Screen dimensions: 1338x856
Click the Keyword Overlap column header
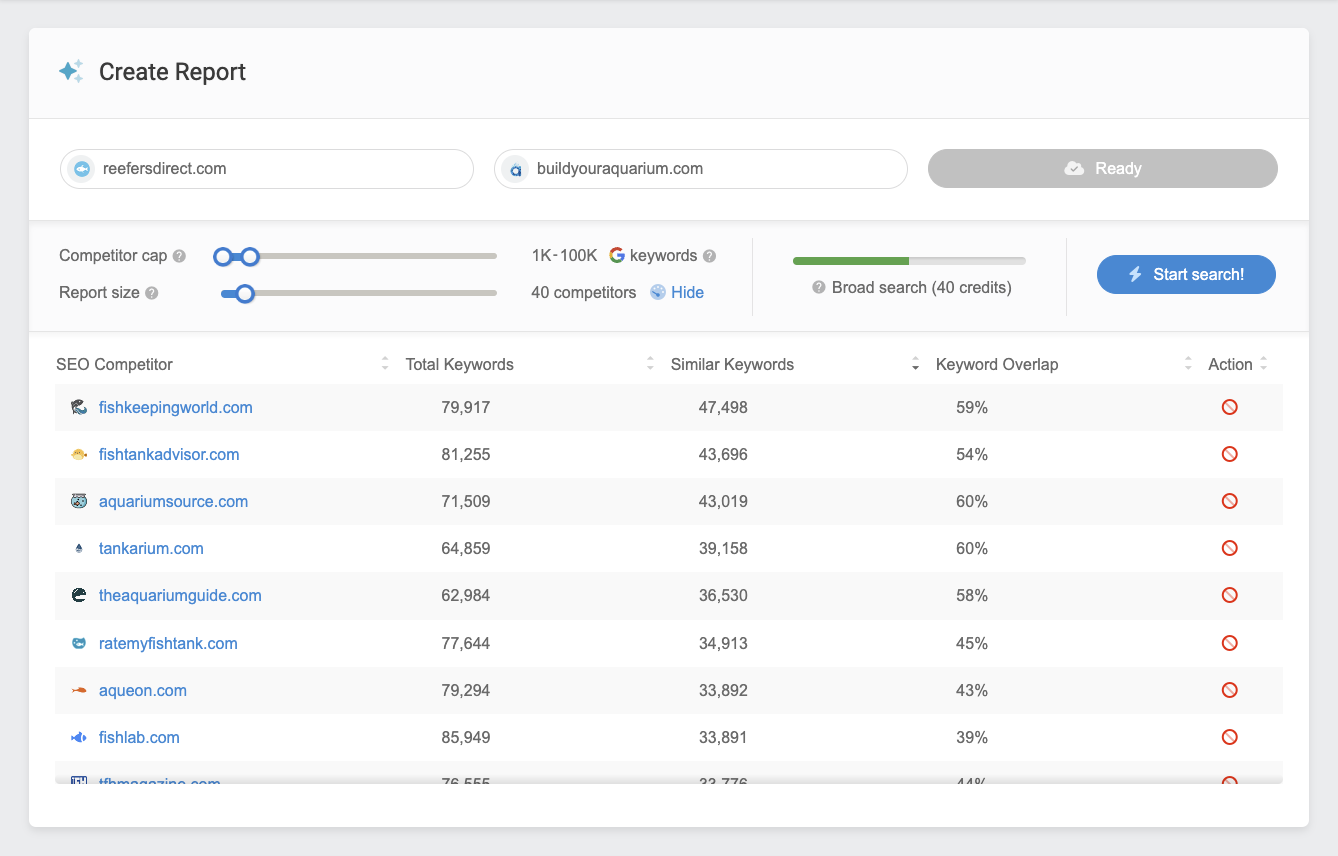(x=997, y=364)
